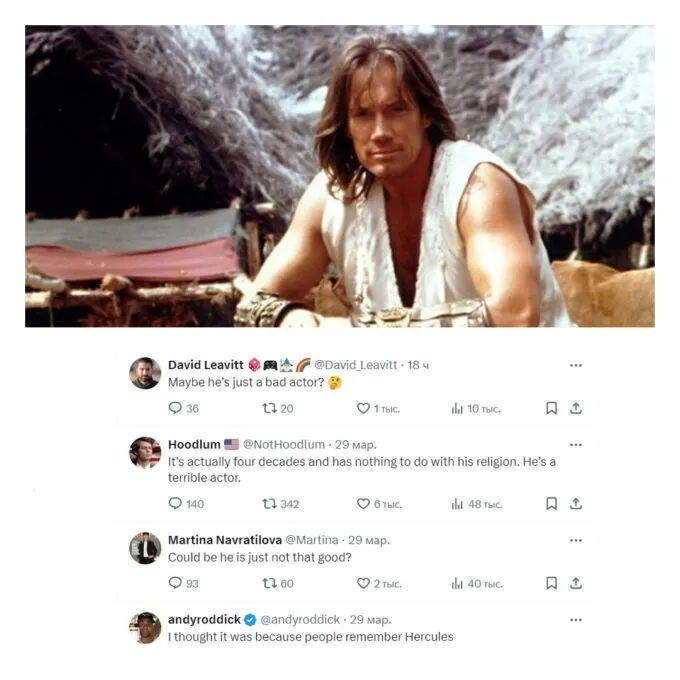The height and width of the screenshot is (680, 680).
Task: Open more options on Martina Navratilova's tweet
Action: point(576,540)
